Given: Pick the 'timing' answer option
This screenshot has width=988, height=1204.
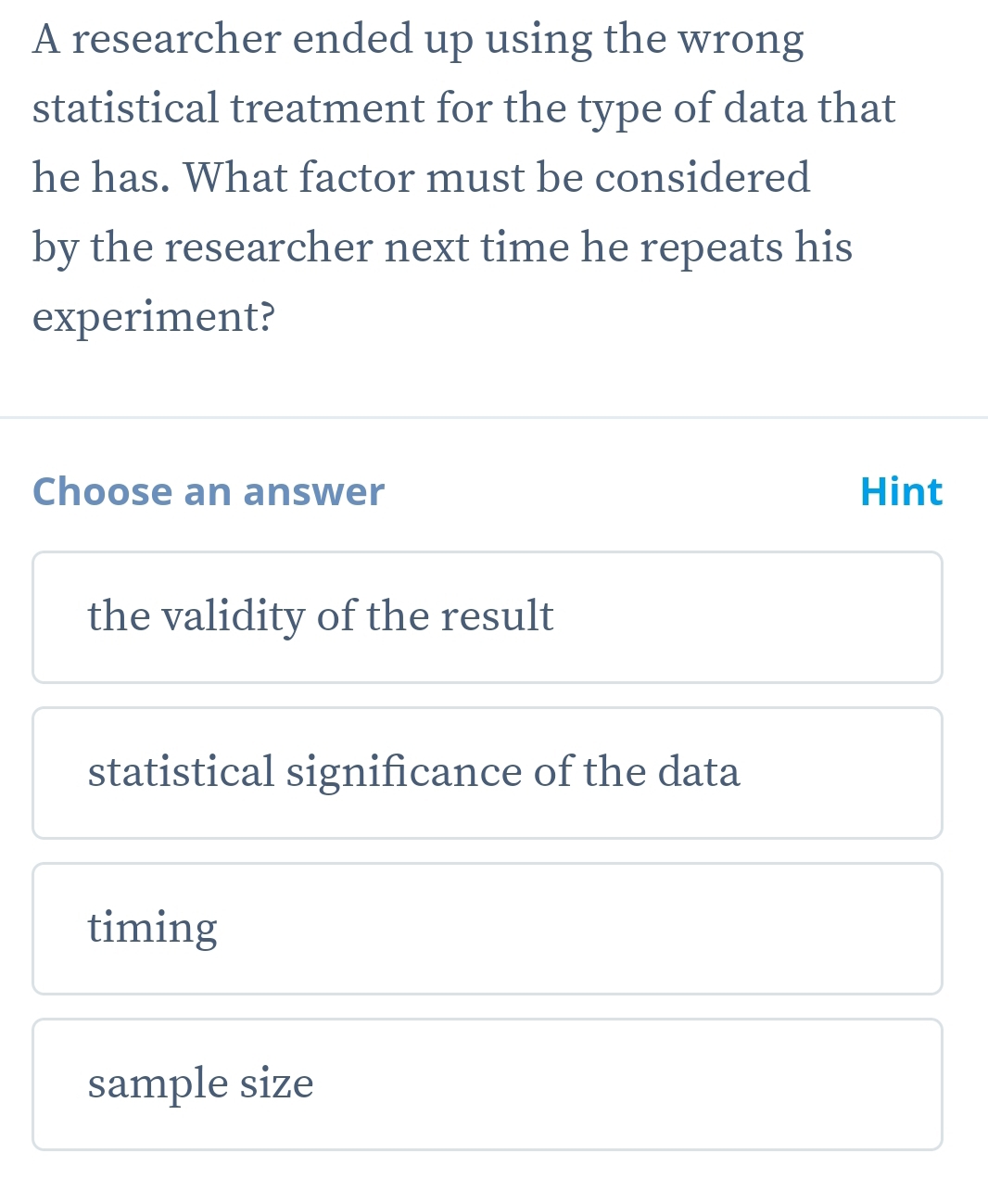Looking at the screenshot, I should click(x=488, y=929).
